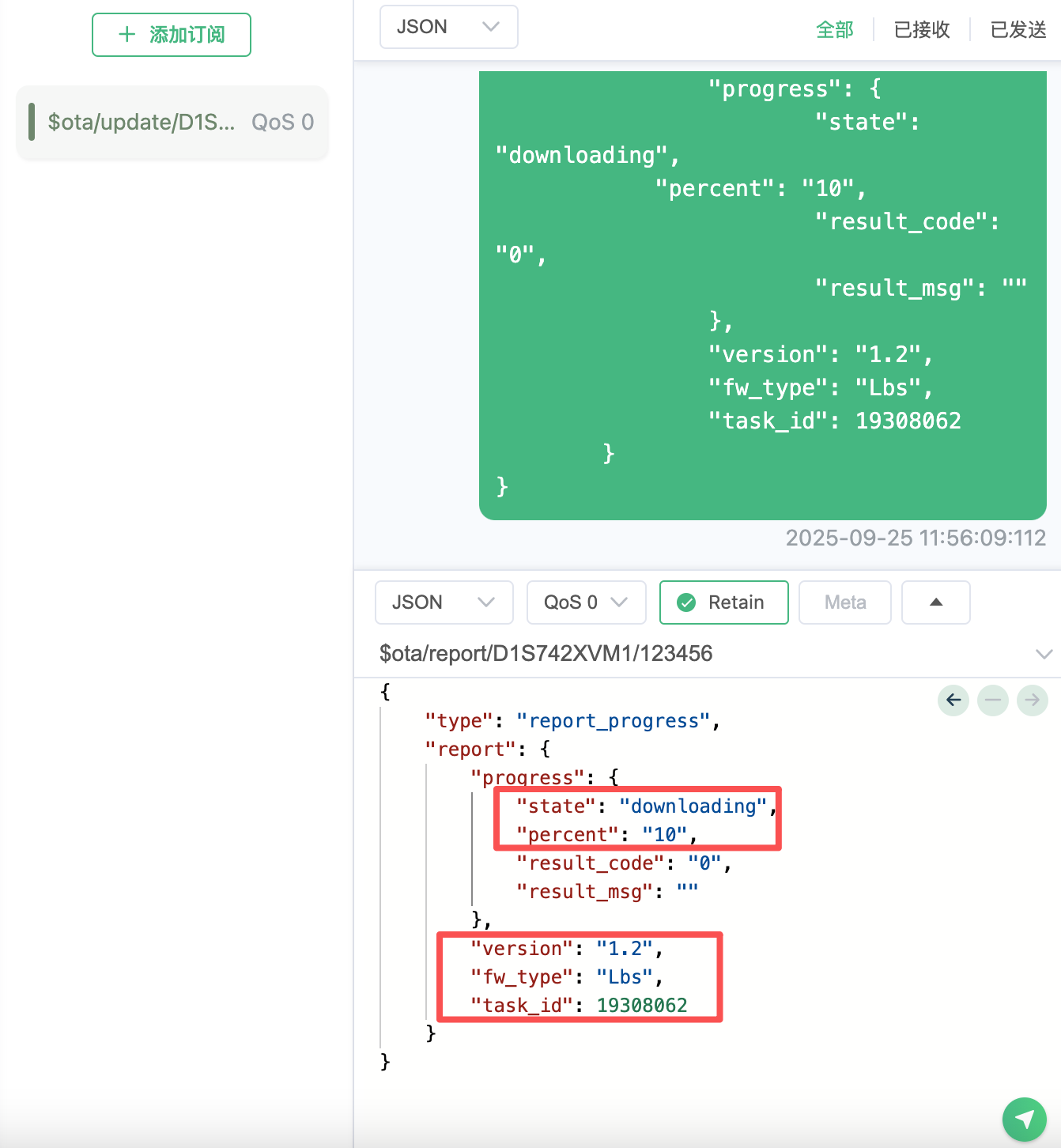Click the Retain green checkmark icon
The width and height of the screenshot is (1061, 1148).
tap(686, 602)
